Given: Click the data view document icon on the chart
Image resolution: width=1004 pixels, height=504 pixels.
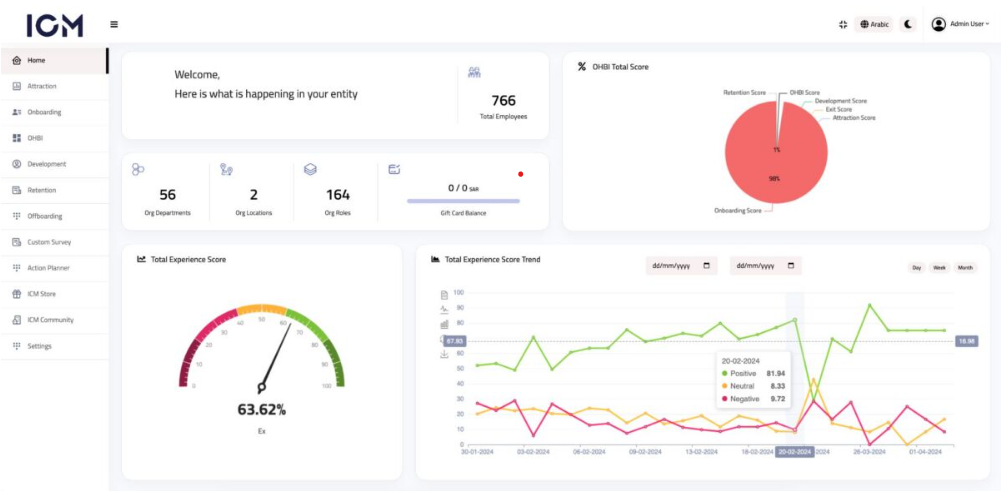Looking at the screenshot, I should pos(444,295).
